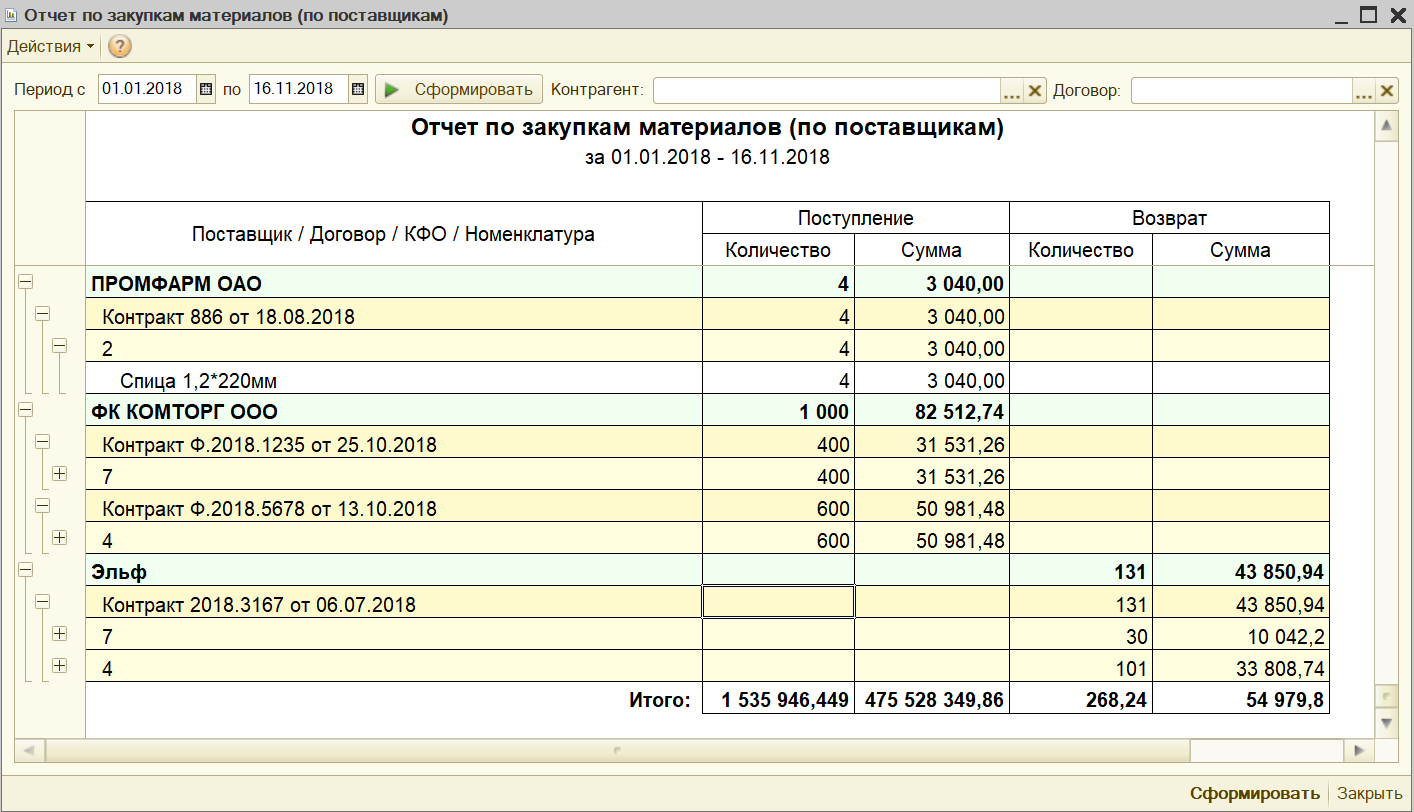This screenshot has width=1414, height=812.
Task: Open calendar picker for start date 01.01.2018
Action: (x=207, y=89)
